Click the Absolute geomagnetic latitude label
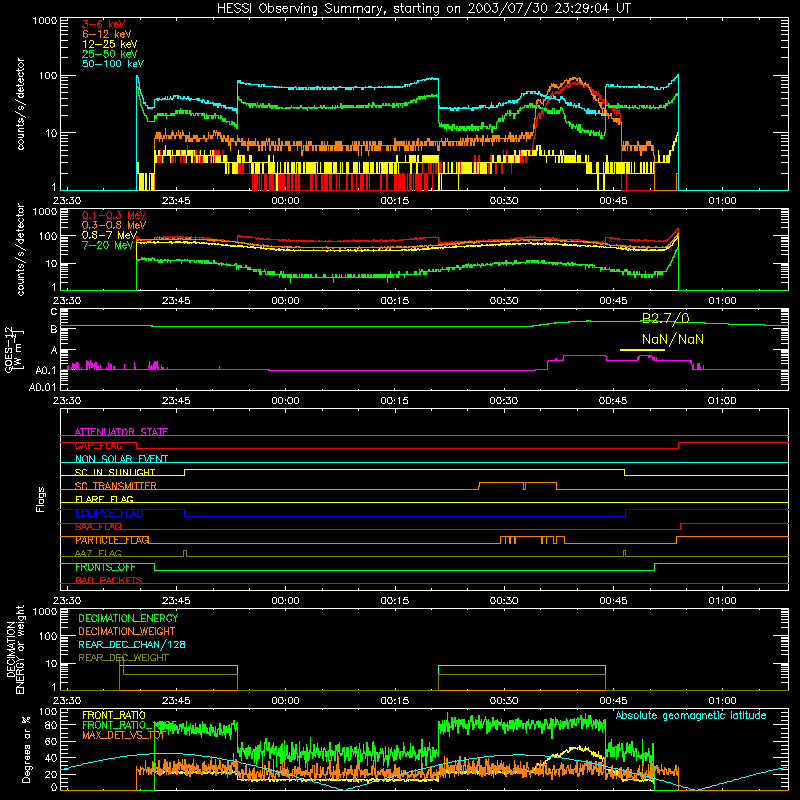Image resolution: width=800 pixels, height=800 pixels. [x=691, y=715]
